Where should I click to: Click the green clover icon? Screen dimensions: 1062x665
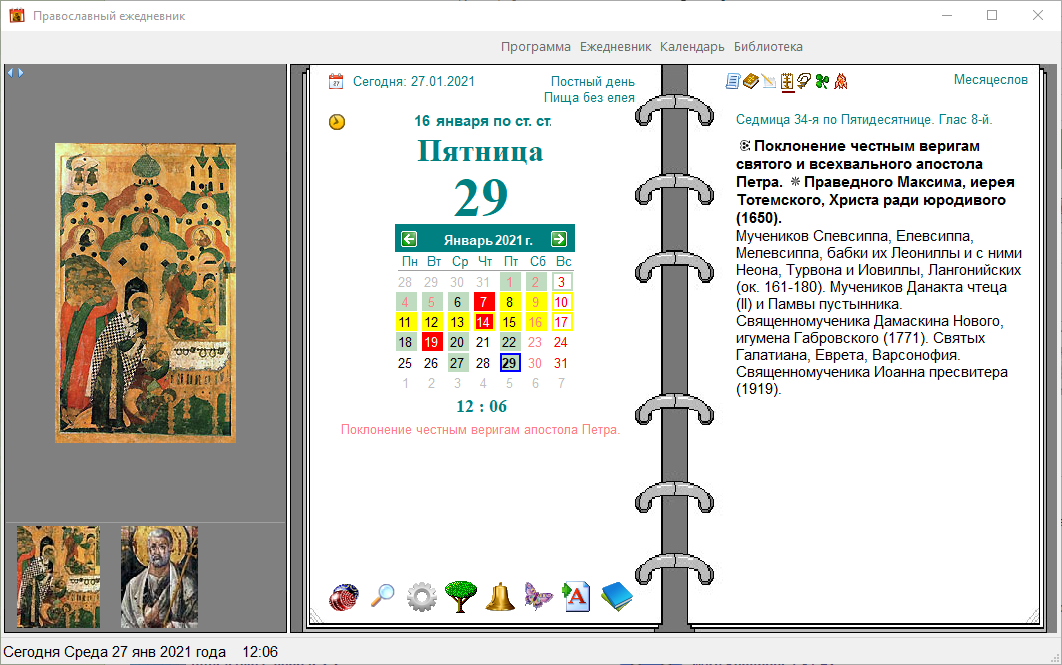click(x=822, y=82)
